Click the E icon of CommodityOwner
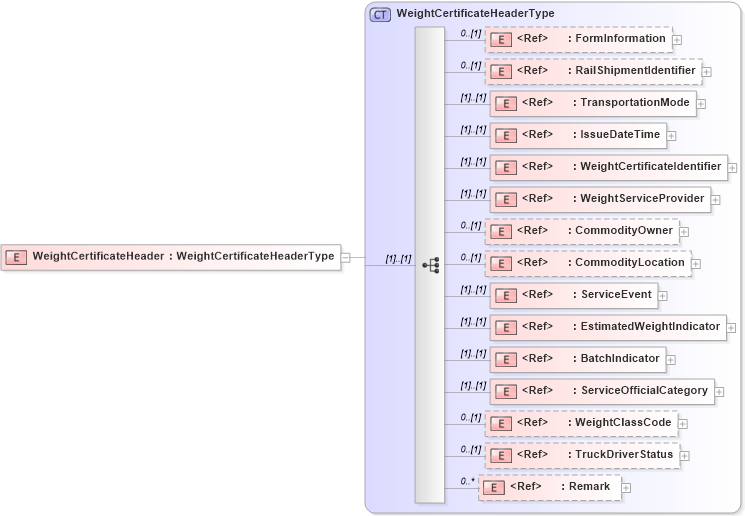Image resolution: width=745 pixels, height=516 pixels. tap(501, 232)
